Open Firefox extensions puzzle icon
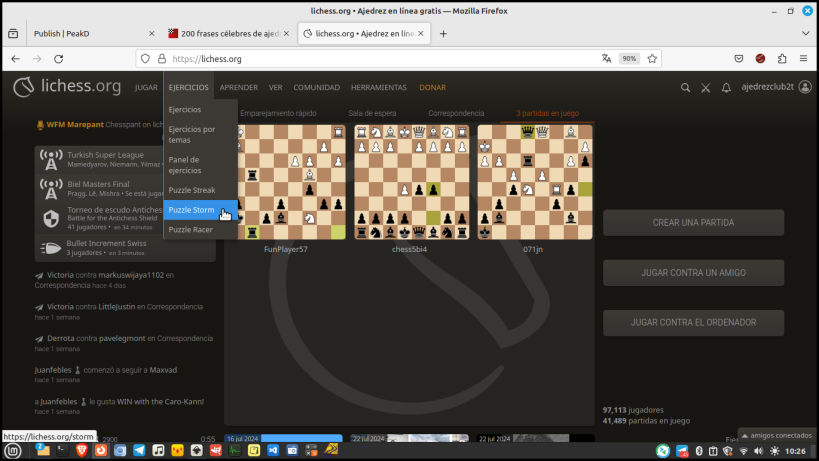Screen dimensions: 819x461 tap(782, 58)
